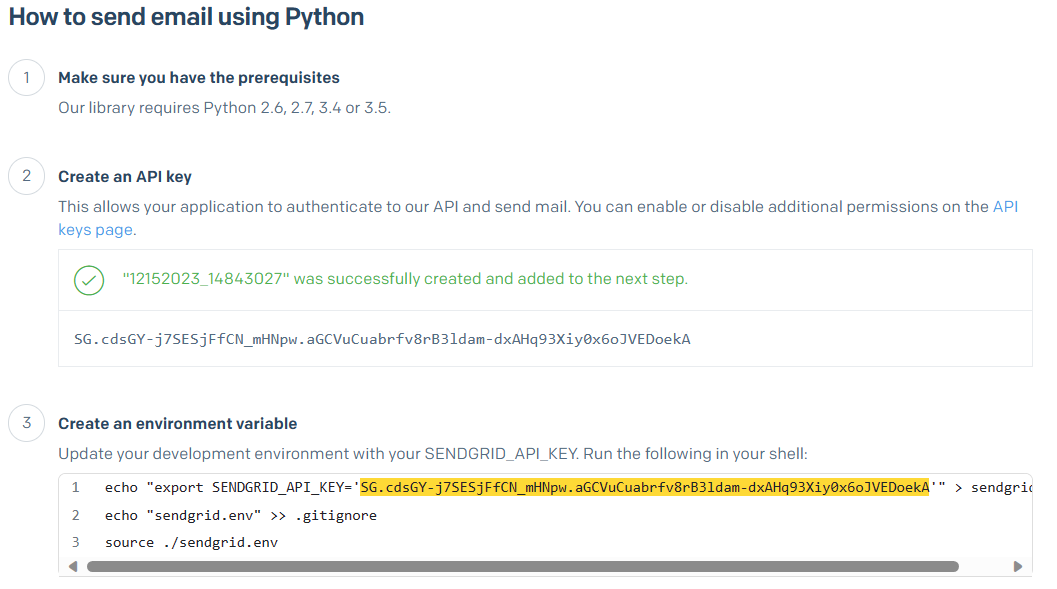Select the 'Create an environment variable' step title
The width and height of the screenshot is (1057, 589).
pyautogui.click(x=177, y=423)
